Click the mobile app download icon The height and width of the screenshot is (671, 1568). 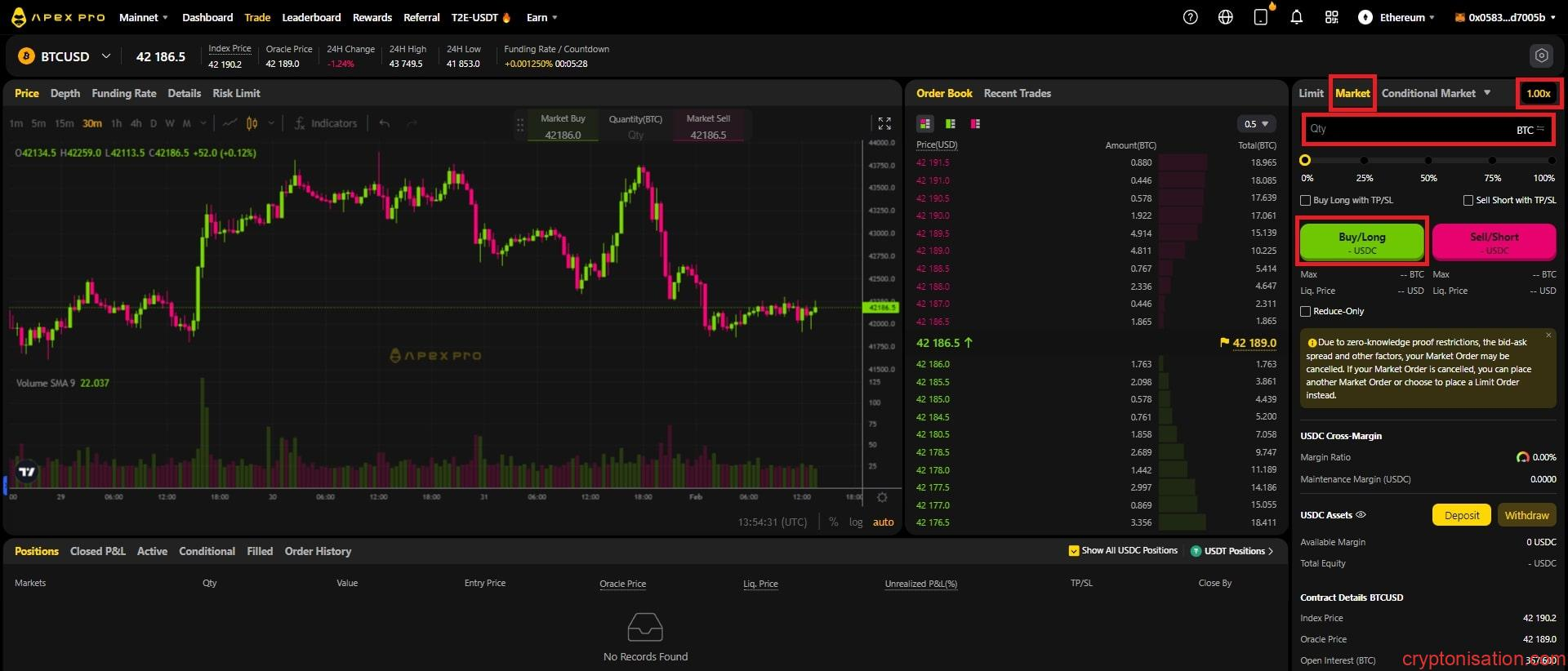pyautogui.click(x=1261, y=17)
